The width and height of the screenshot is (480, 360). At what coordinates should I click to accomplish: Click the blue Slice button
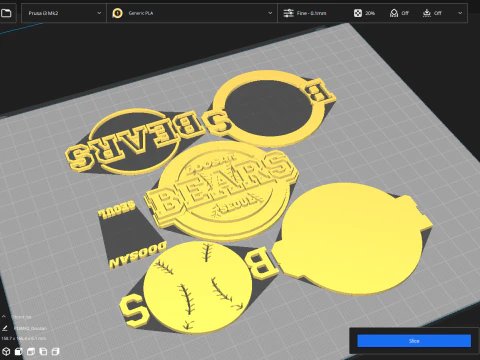(x=414, y=341)
